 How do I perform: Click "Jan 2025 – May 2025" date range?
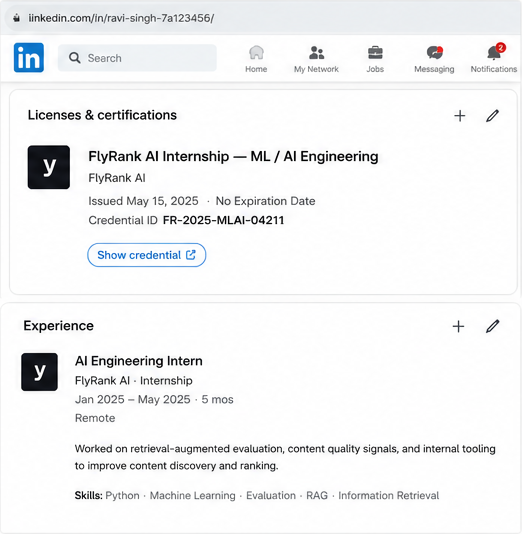(132, 399)
